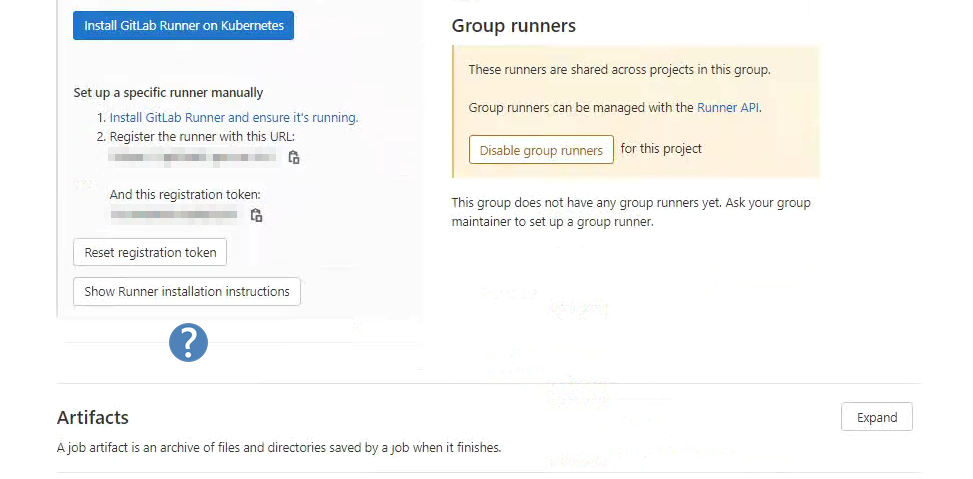Copy the registration token
Screen dimensions: 973x479
pos(256,215)
